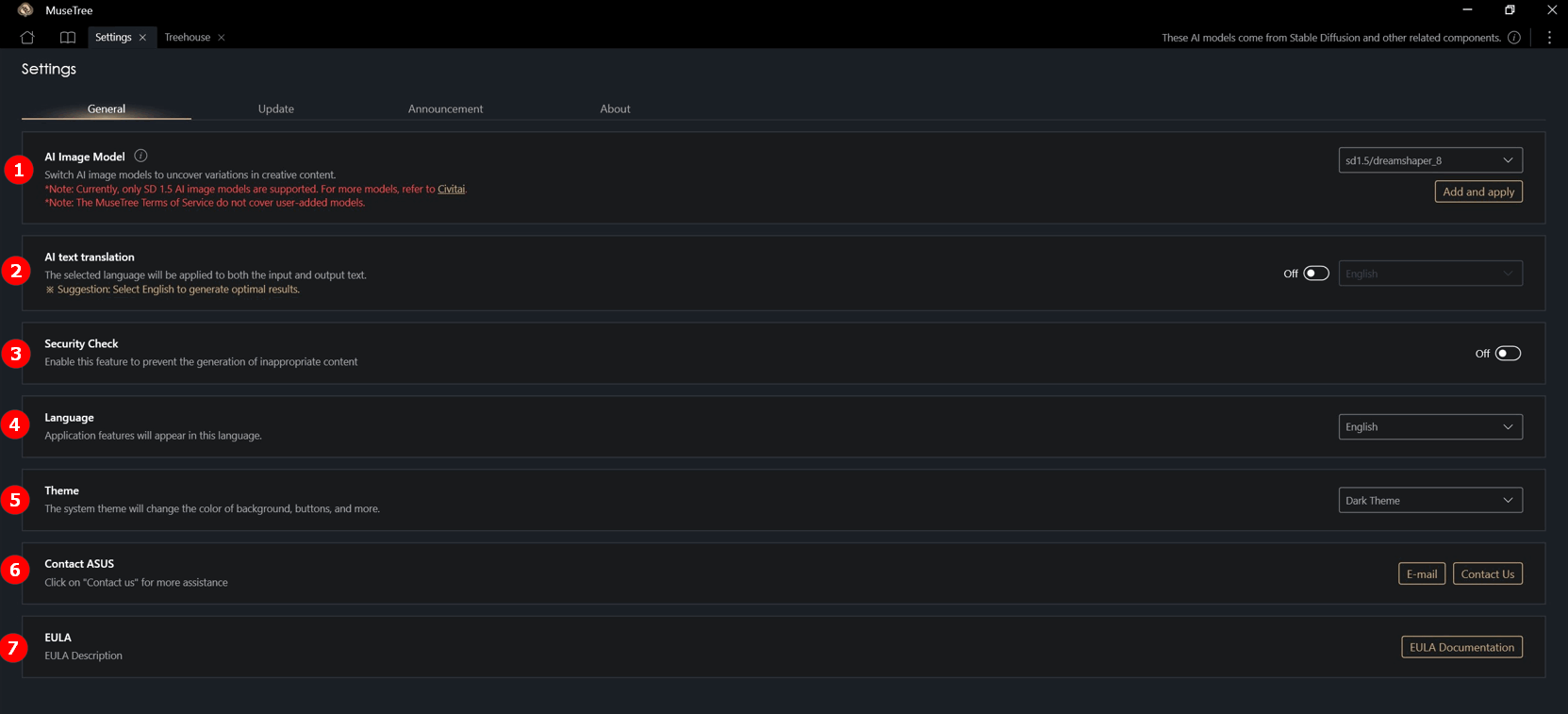Open the About tab

click(615, 108)
